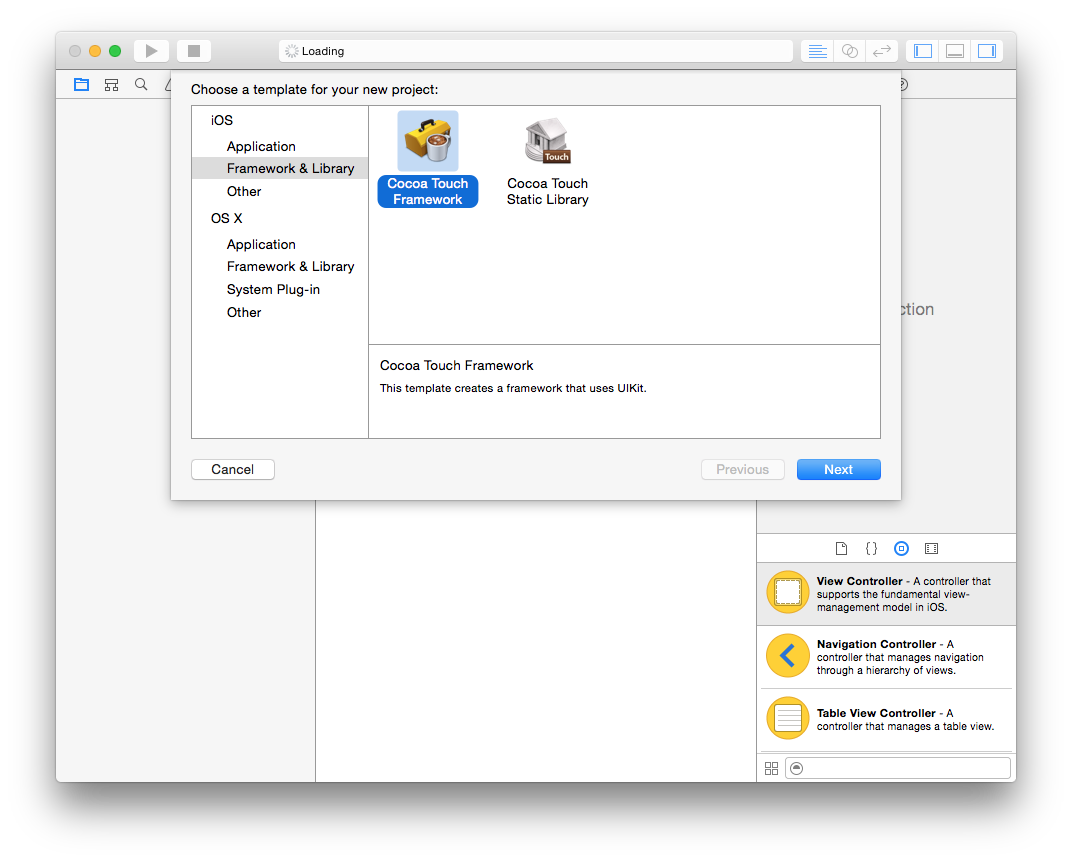The width and height of the screenshot is (1072, 862).
Task: Select the Cocoa Touch Framework template
Action: [427, 159]
